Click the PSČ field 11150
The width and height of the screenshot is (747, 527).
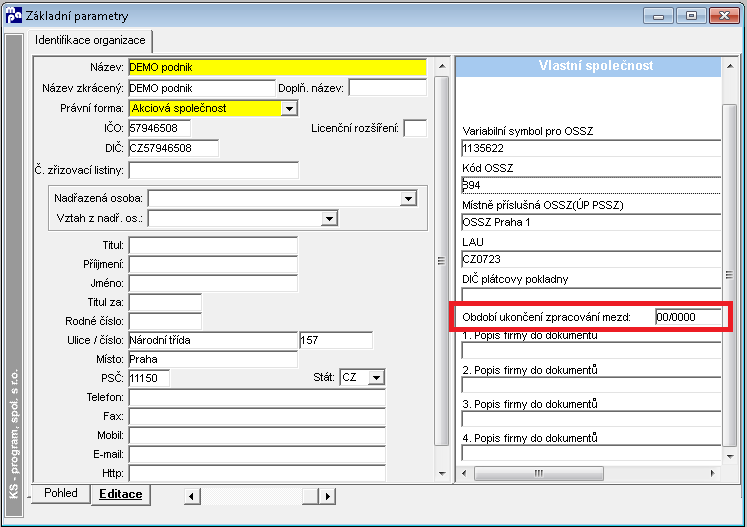(149, 378)
